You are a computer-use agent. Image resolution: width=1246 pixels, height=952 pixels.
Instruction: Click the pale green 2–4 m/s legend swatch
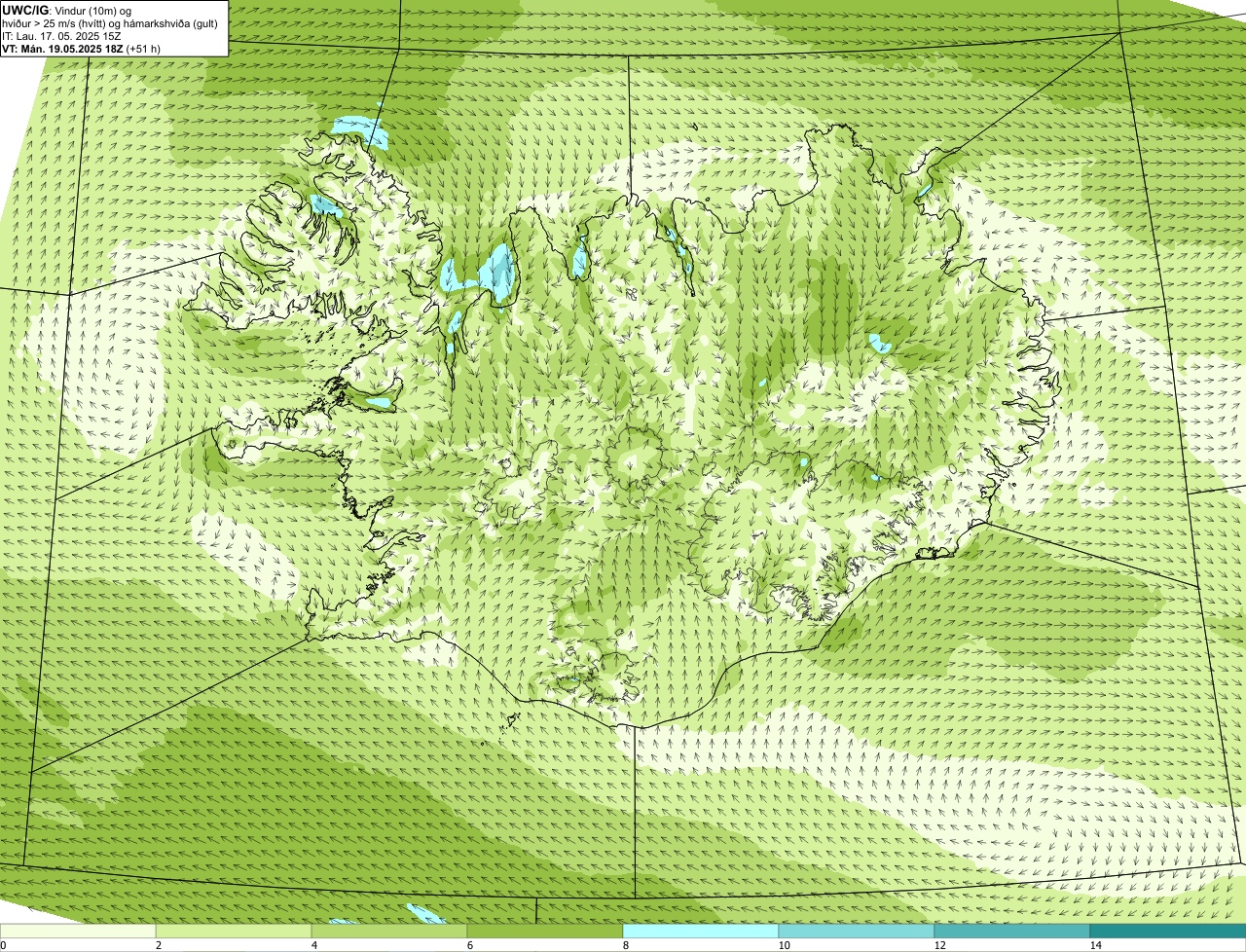pyautogui.click(x=234, y=932)
